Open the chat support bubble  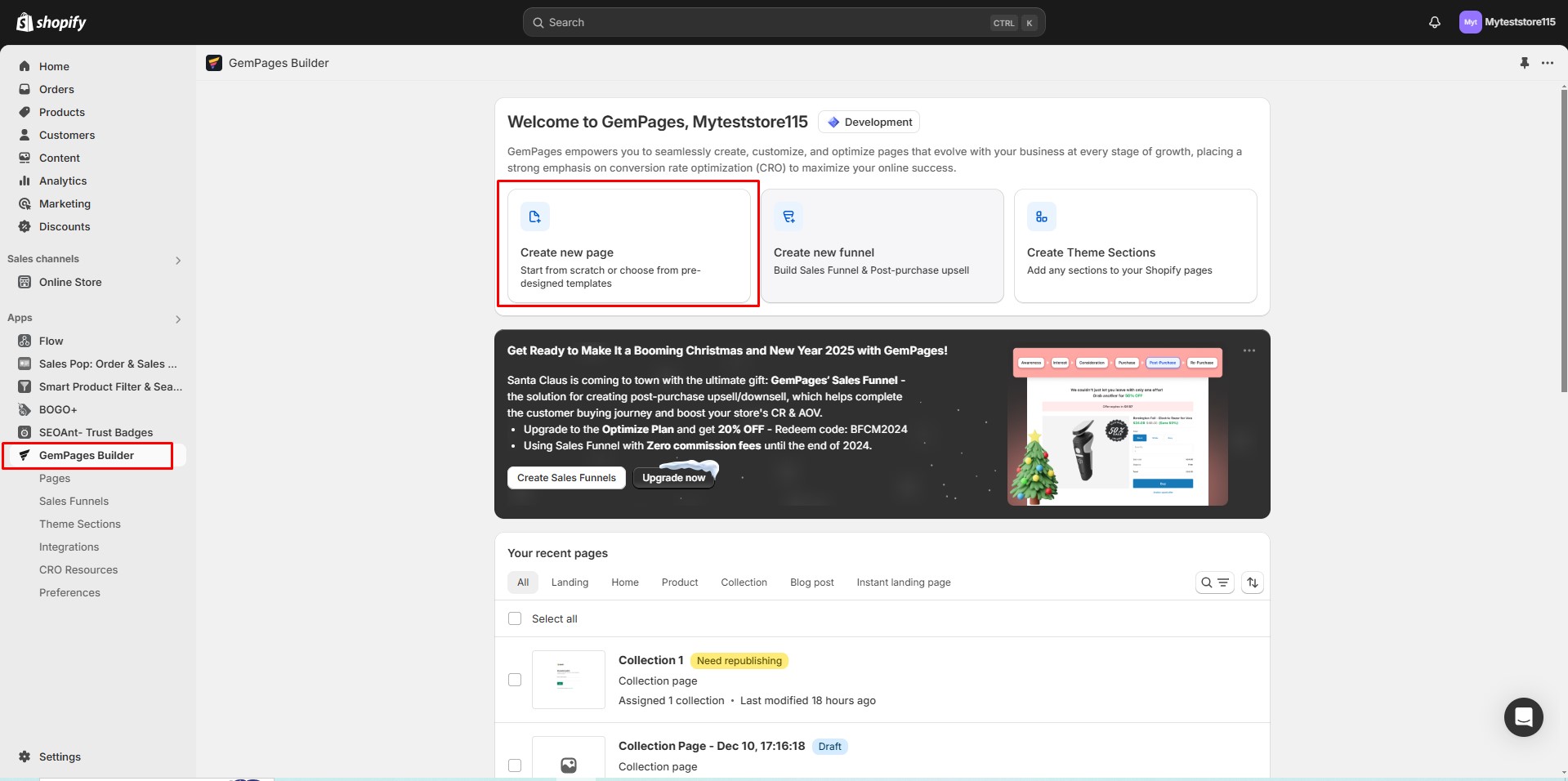tap(1522, 716)
